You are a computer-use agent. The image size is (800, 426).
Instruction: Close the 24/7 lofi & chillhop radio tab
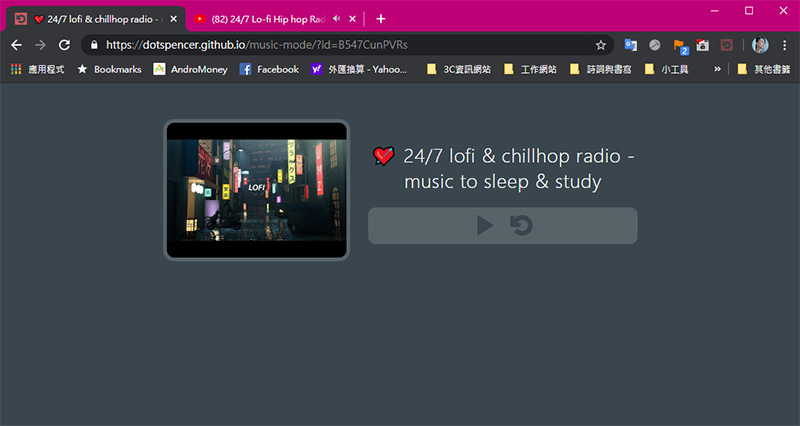[173, 18]
